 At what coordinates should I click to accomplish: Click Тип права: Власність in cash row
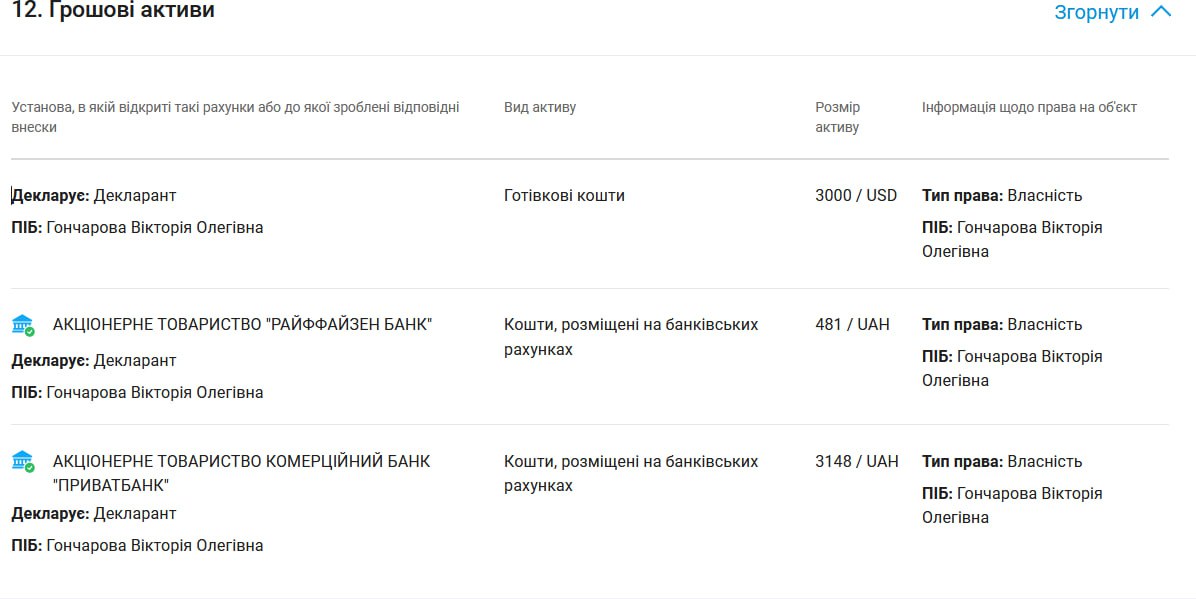(1002, 195)
